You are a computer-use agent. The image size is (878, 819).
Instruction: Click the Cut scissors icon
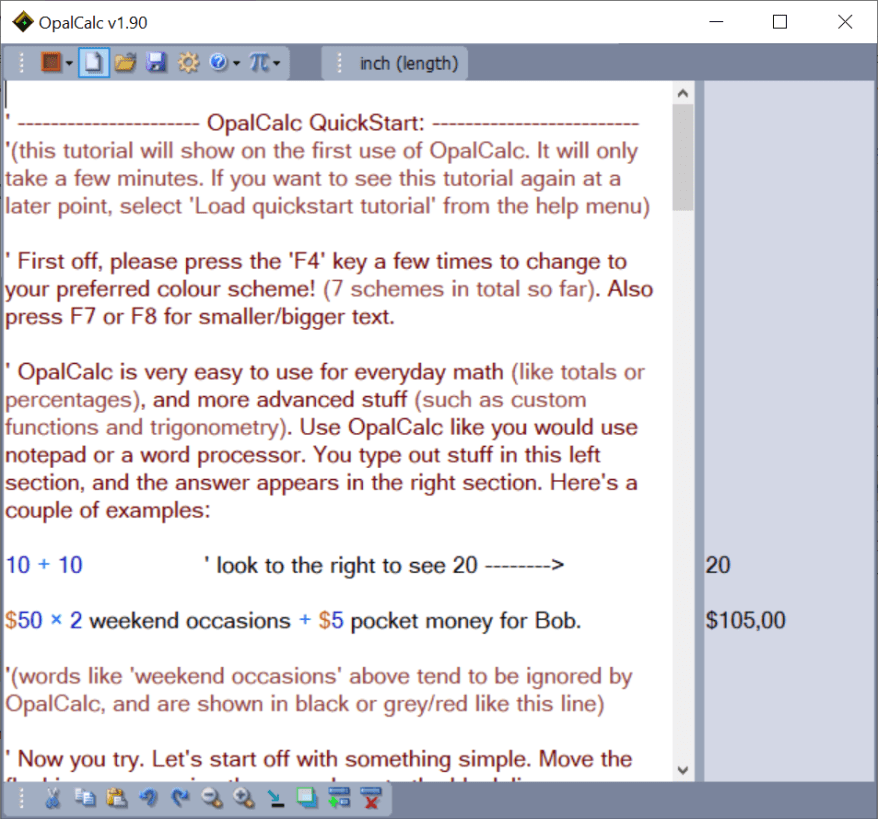coord(53,798)
